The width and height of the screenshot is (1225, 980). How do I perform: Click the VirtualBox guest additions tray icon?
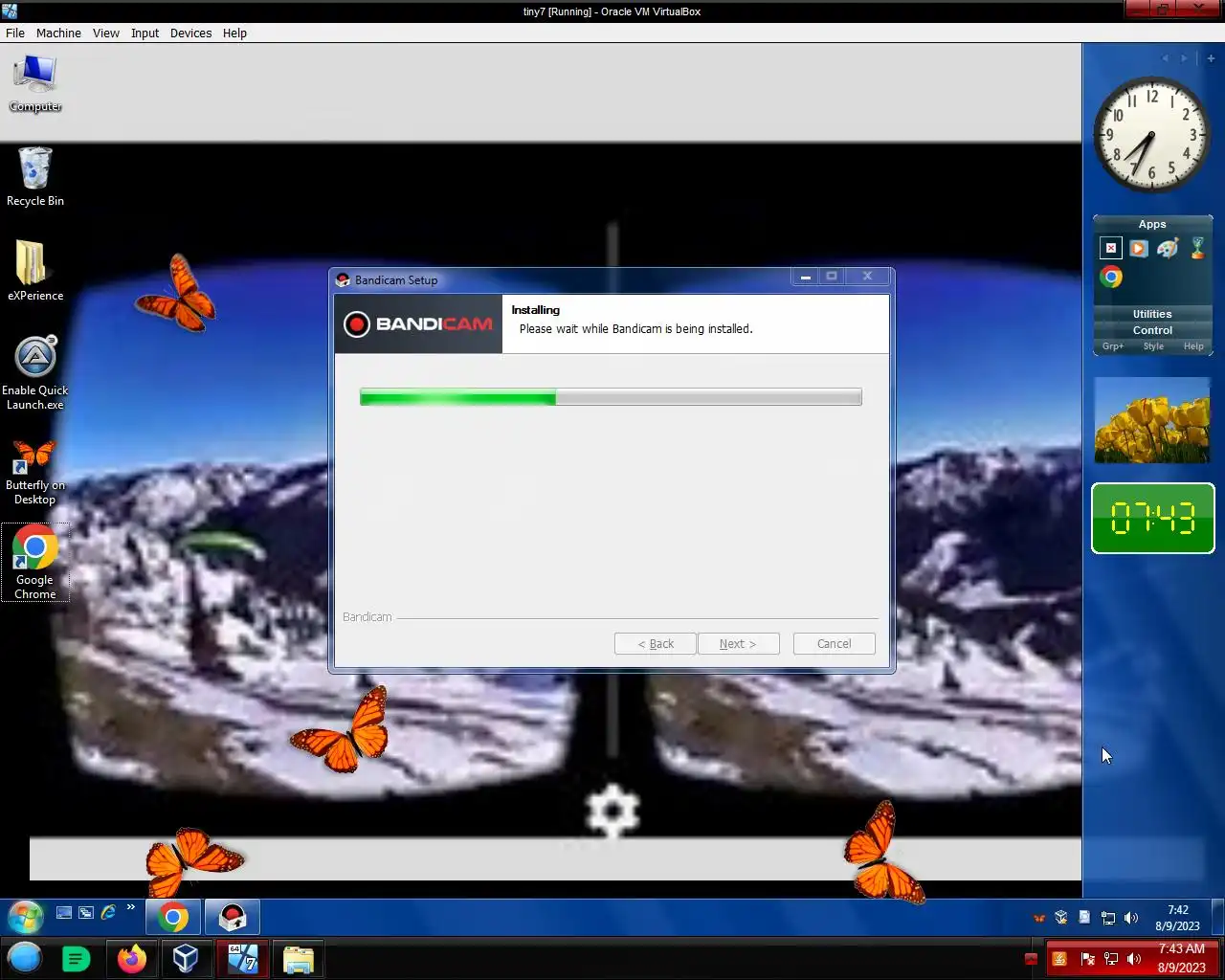[1061, 918]
